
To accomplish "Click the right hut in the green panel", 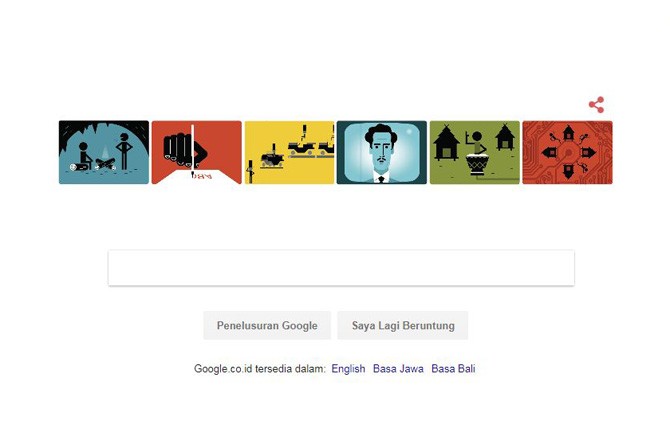I will pyautogui.click(x=504, y=137).
